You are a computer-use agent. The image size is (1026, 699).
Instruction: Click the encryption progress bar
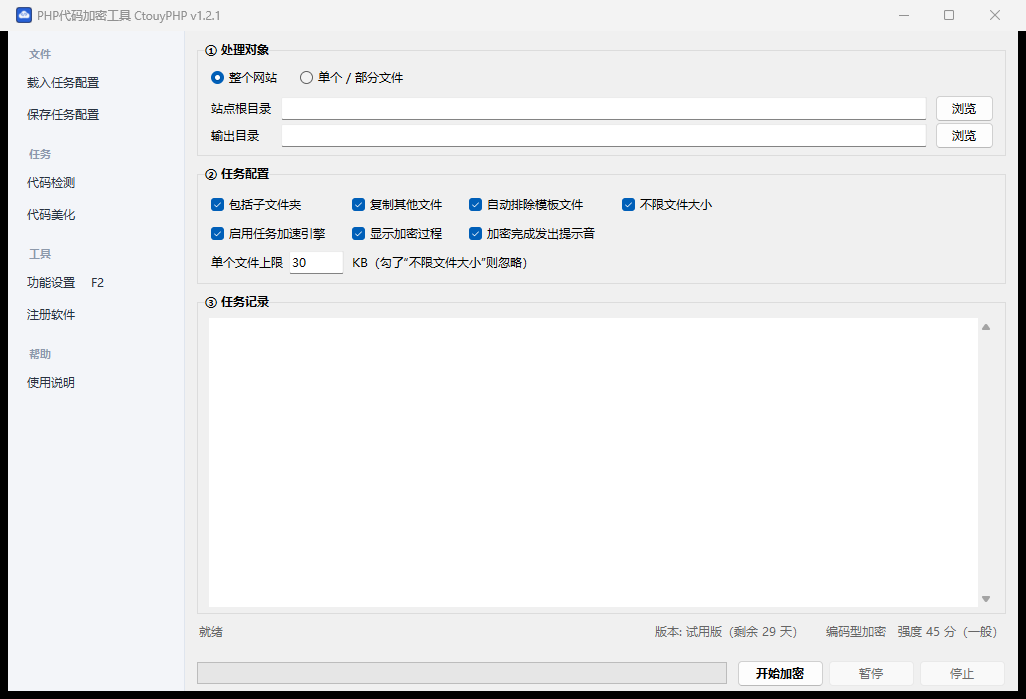(462, 673)
